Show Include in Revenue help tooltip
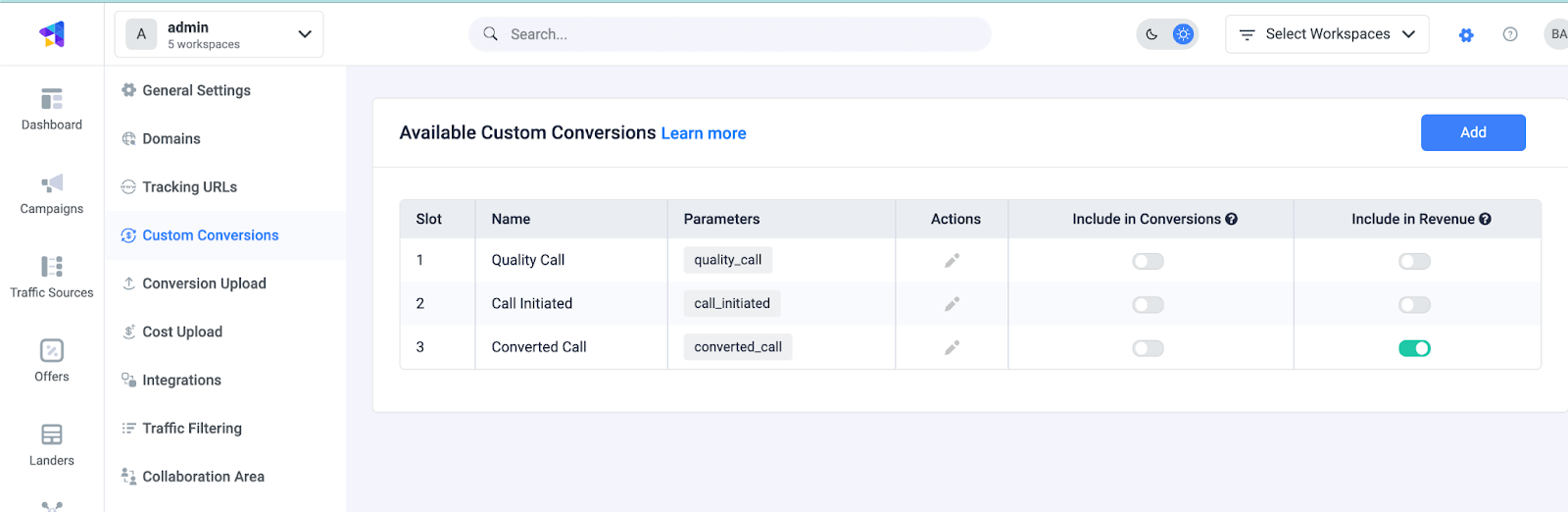This screenshot has height=512, width=1568. coord(1485,219)
